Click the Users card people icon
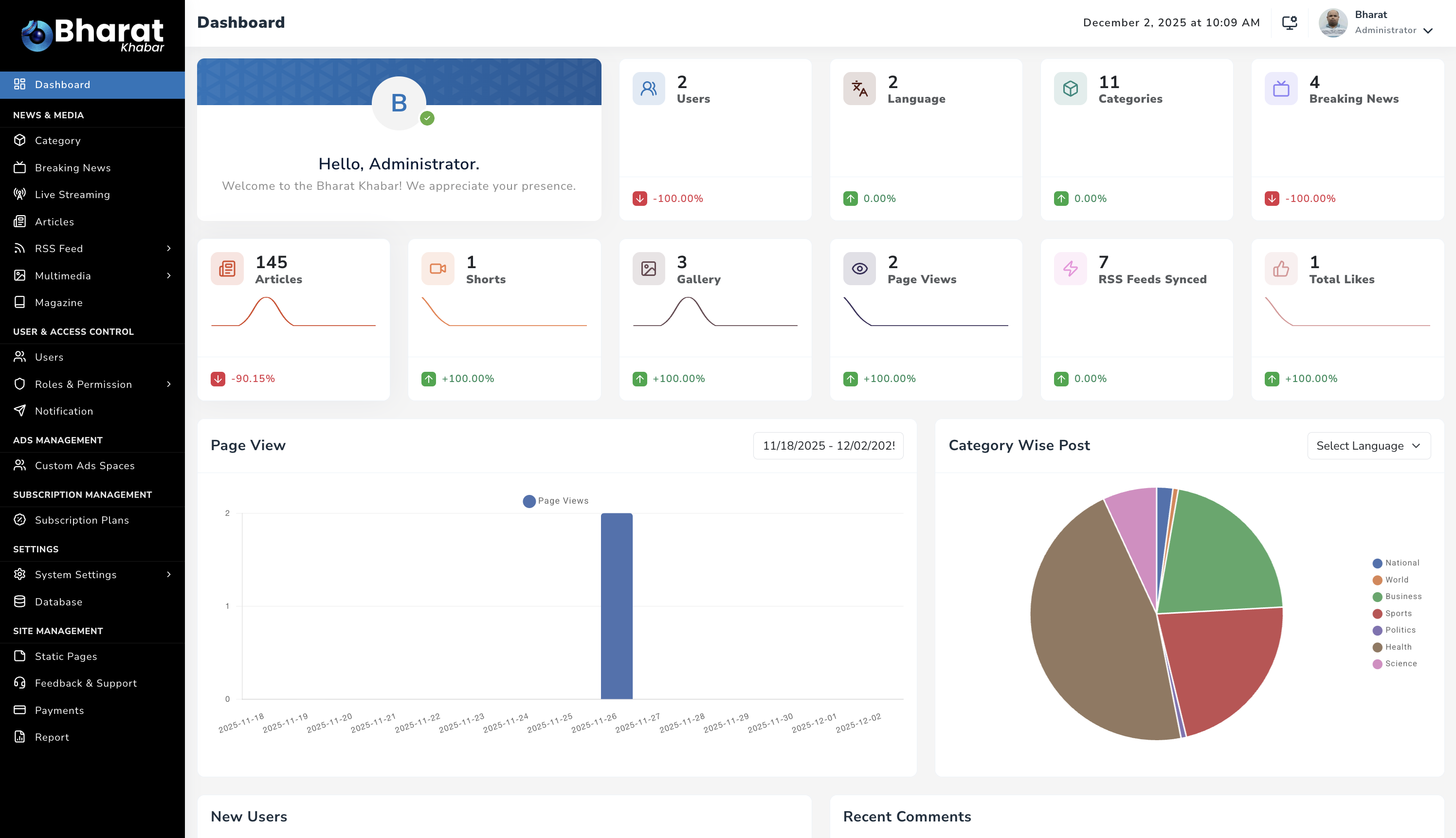 click(649, 89)
